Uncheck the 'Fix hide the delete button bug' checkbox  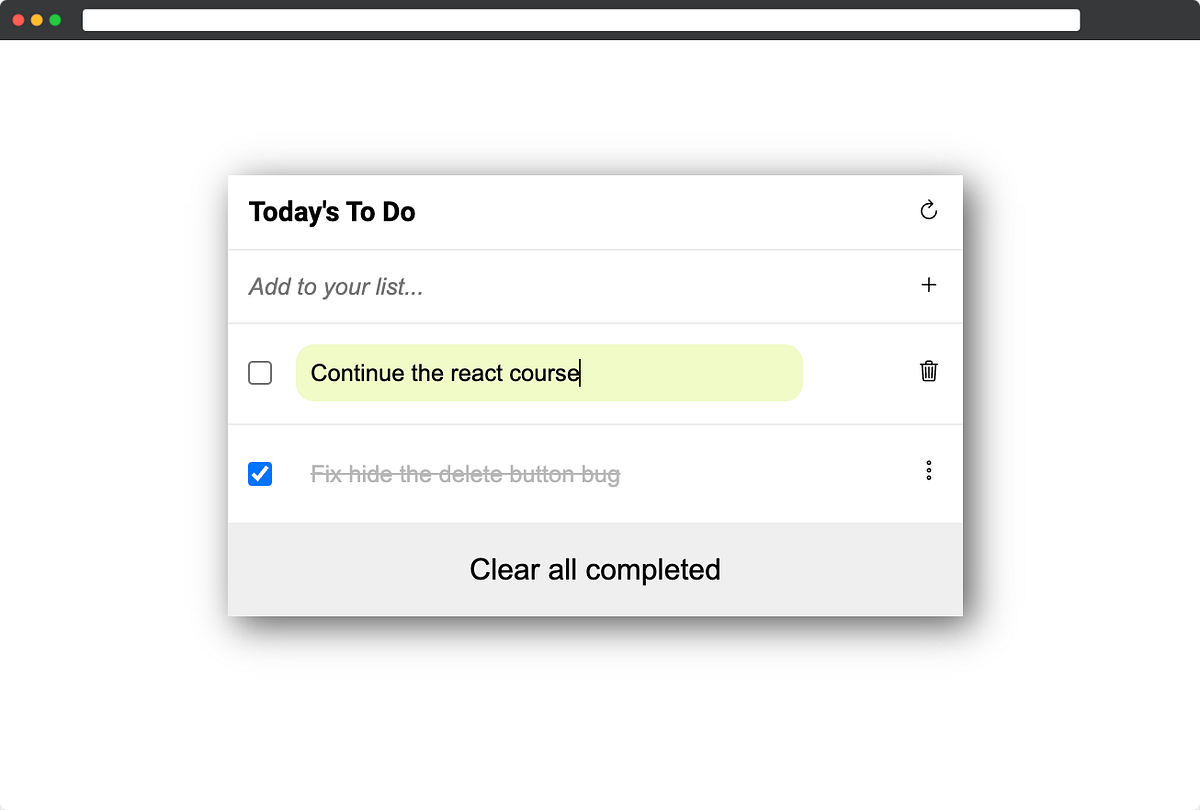pos(260,473)
